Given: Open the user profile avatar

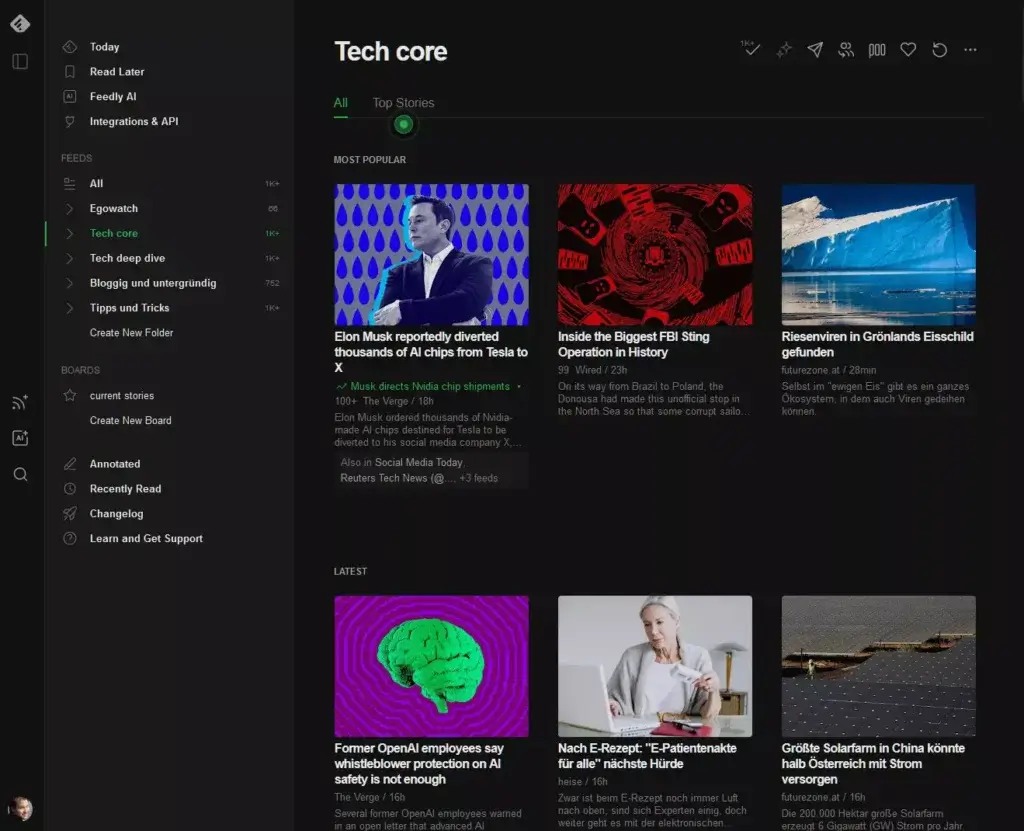Looking at the screenshot, I should [x=20, y=809].
